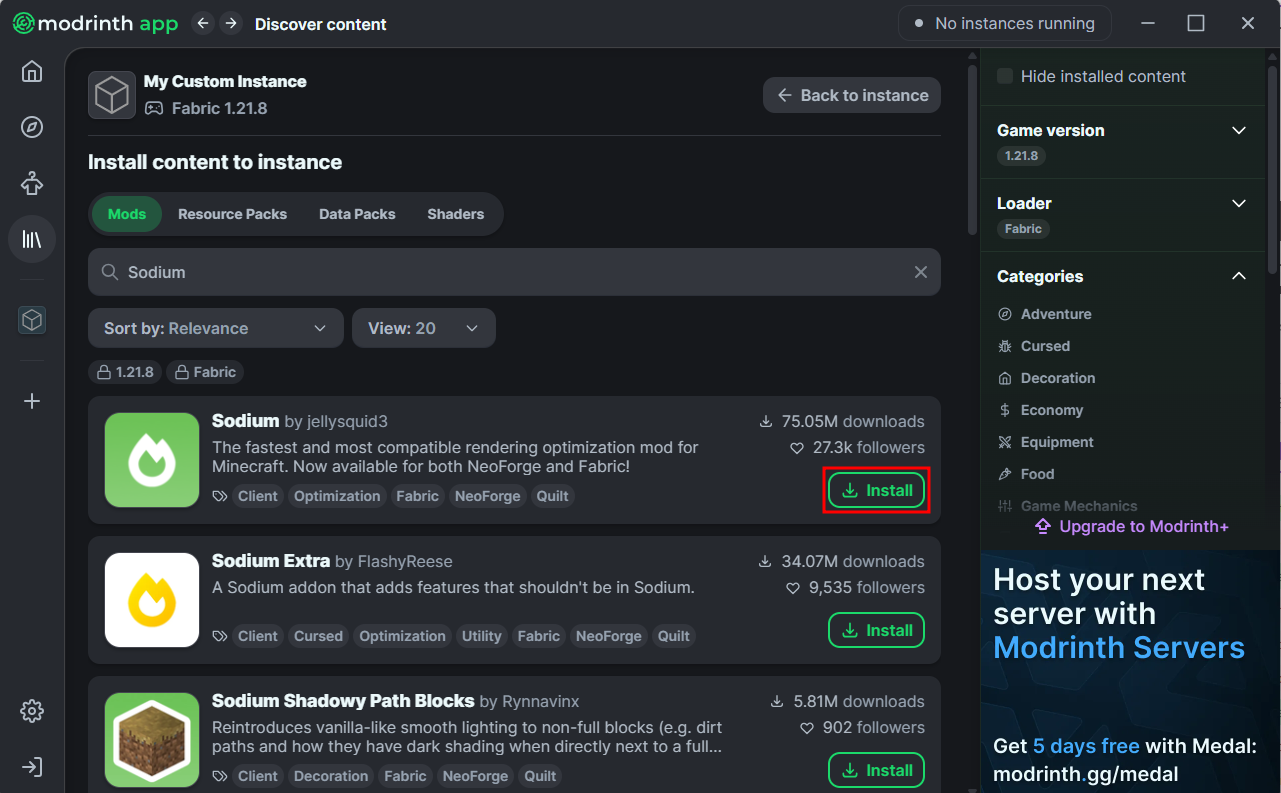Switch to the Mods tab
The image size is (1281, 793).
(x=127, y=214)
